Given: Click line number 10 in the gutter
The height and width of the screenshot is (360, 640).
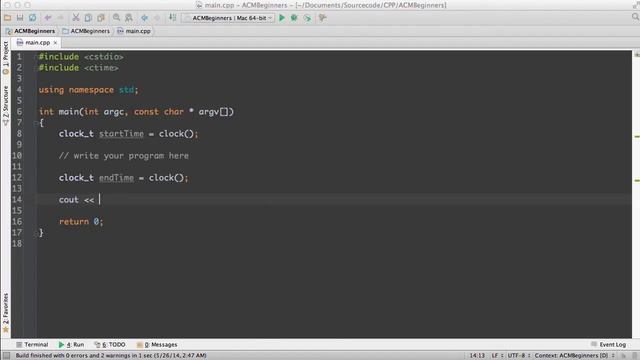Looking at the screenshot, I should pos(17,156).
